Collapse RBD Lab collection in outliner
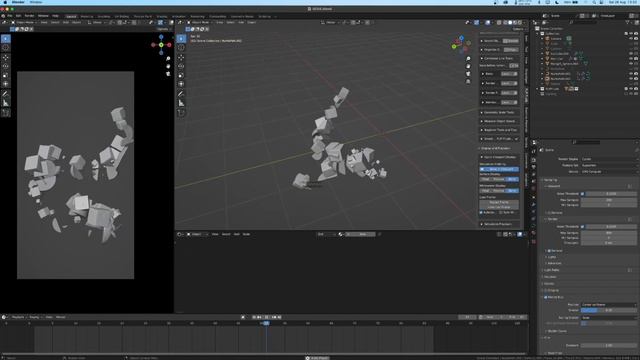This screenshot has height=360, width=640. pos(538,89)
